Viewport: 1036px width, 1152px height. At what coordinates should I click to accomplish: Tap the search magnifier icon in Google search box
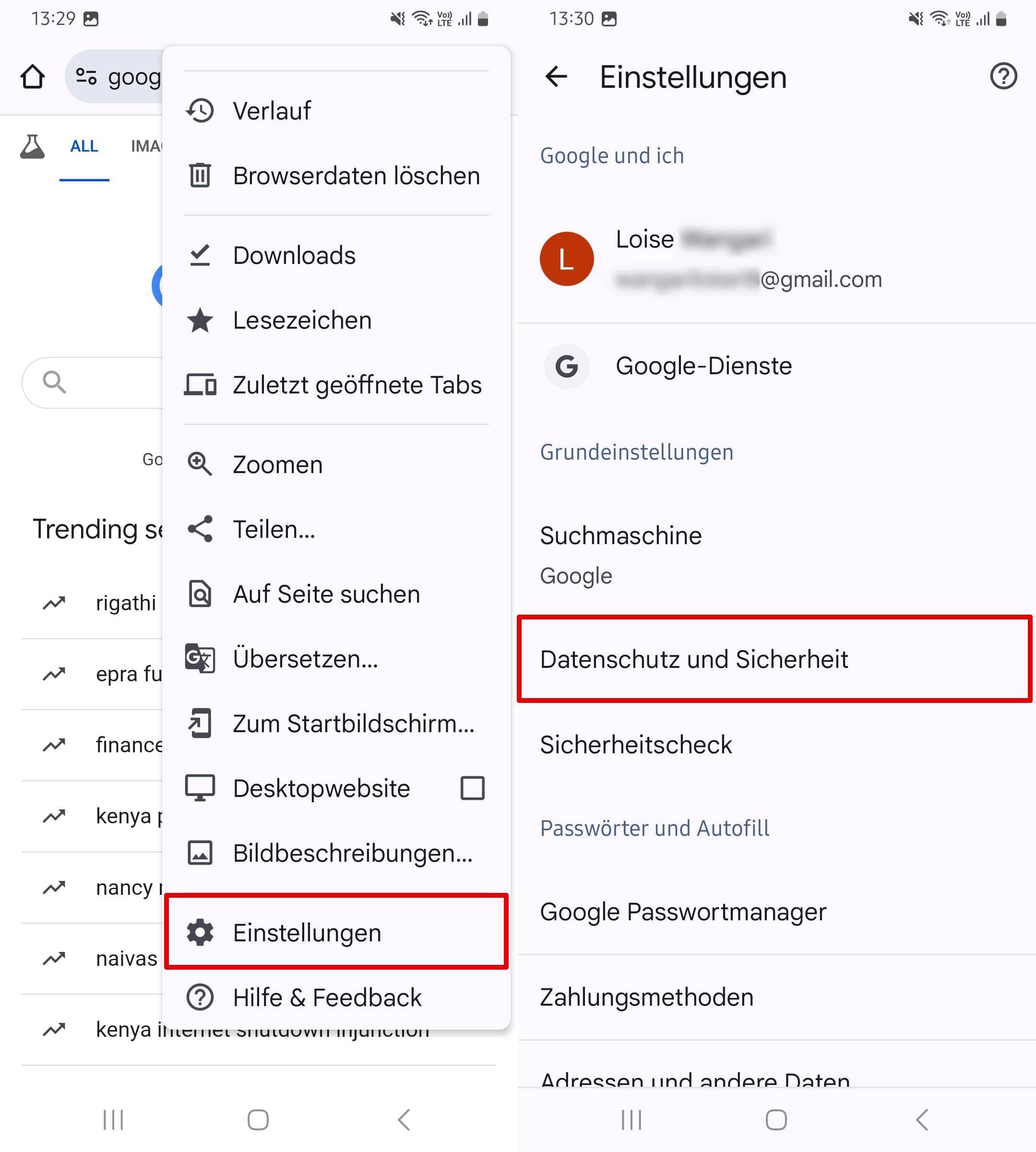[54, 382]
